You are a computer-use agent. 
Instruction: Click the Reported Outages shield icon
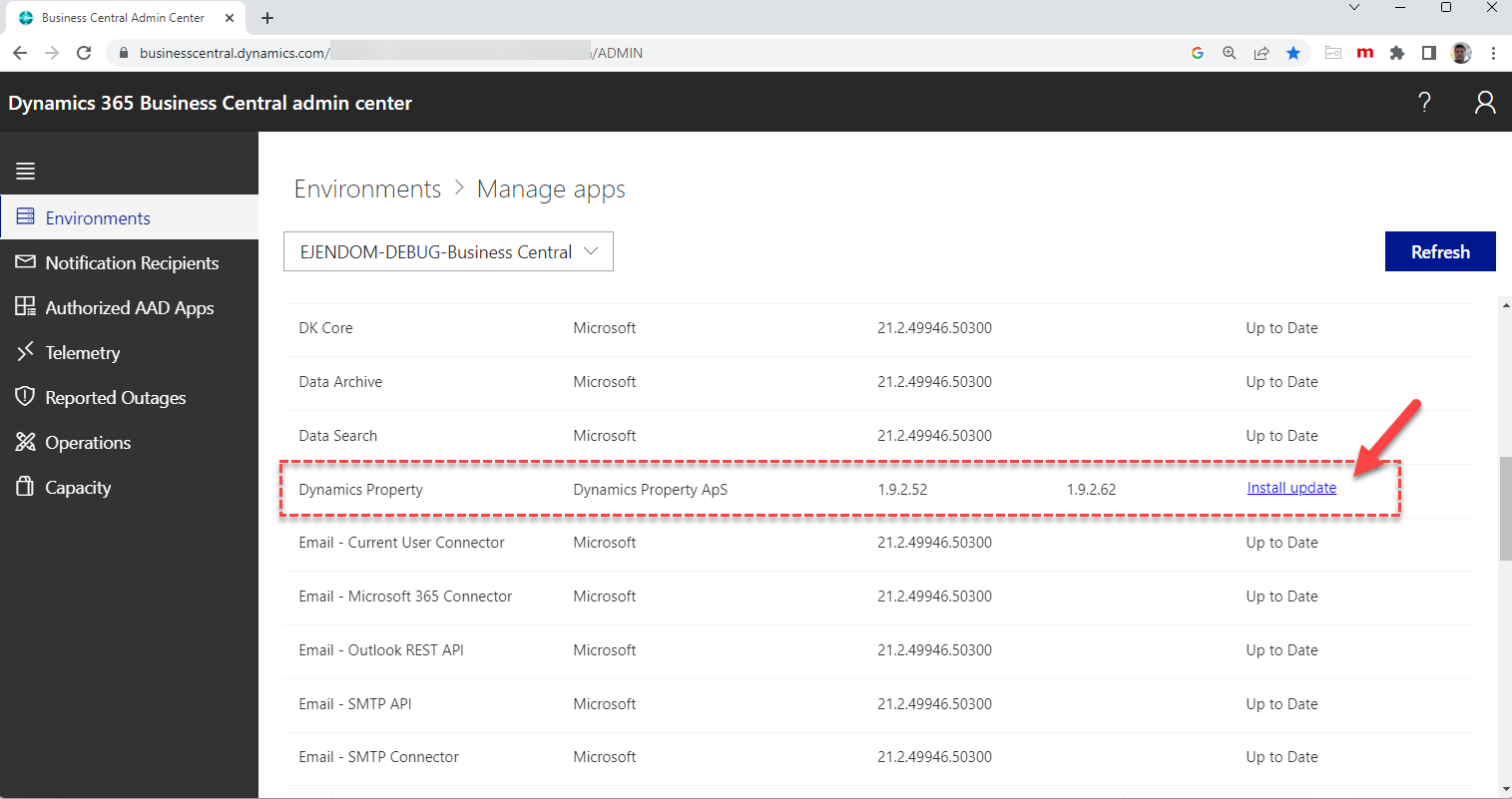click(x=25, y=396)
